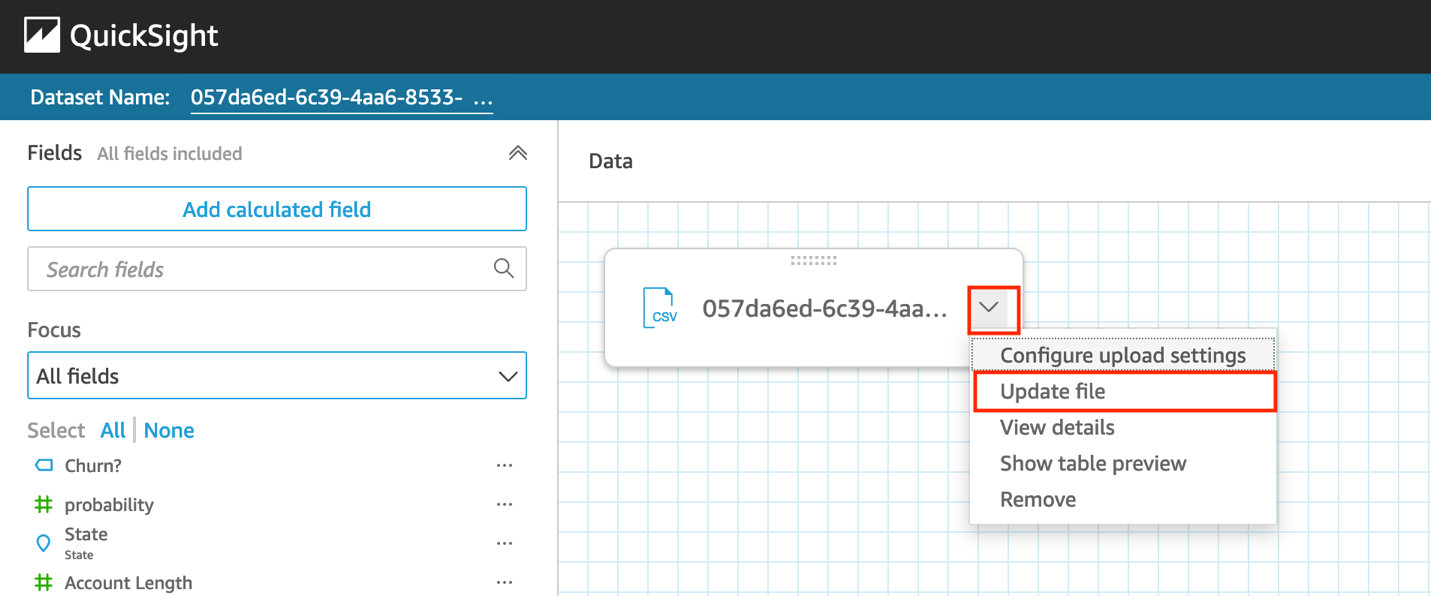
Task: Focus the Search fields input box
Action: (277, 269)
